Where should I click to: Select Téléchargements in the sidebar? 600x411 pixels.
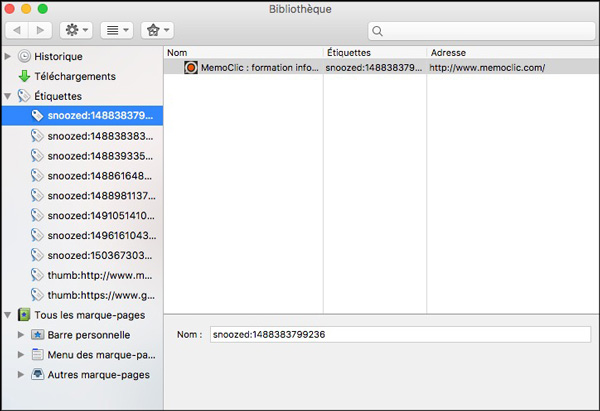point(75,76)
